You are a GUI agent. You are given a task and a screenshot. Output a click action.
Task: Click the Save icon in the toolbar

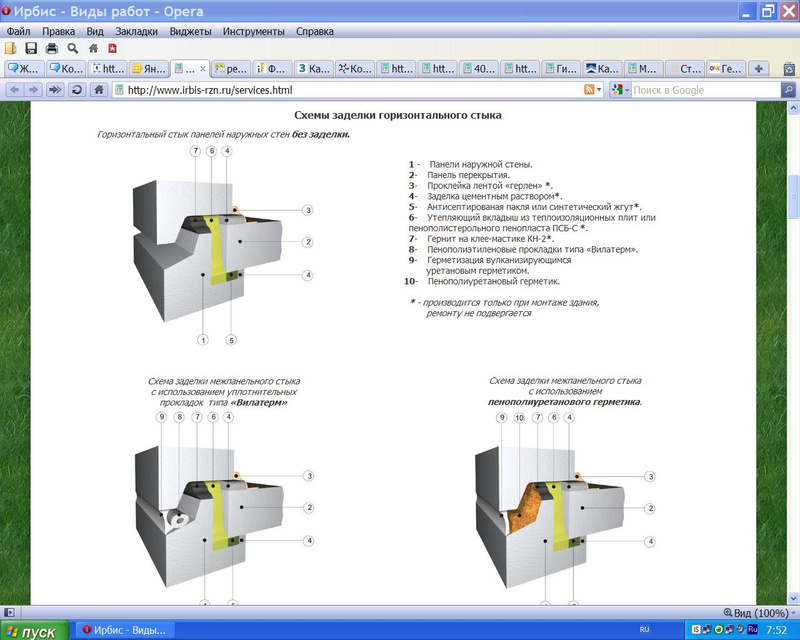tap(31, 48)
